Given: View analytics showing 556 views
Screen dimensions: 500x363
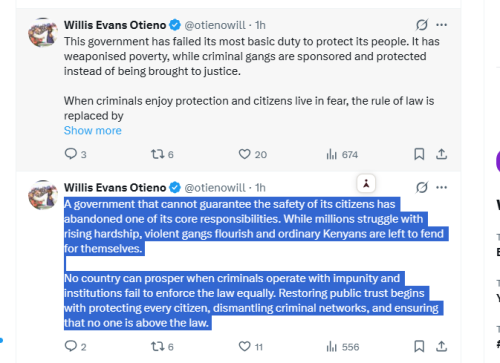Looking at the screenshot, I should click(x=343, y=347).
